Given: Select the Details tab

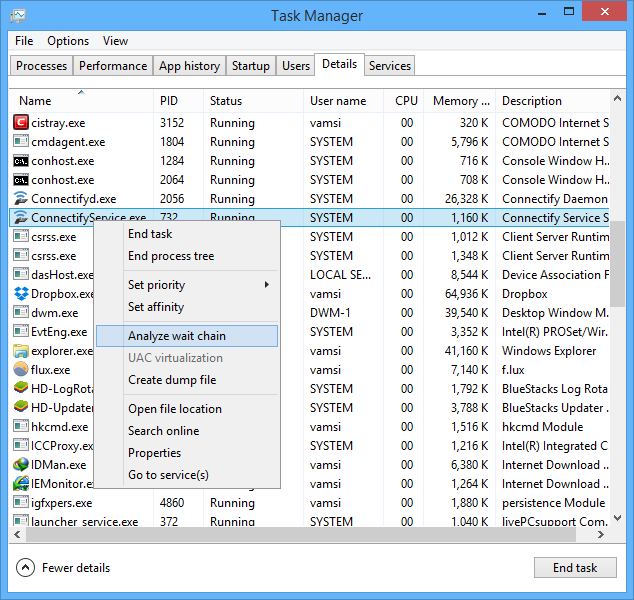Looking at the screenshot, I should (339, 64).
